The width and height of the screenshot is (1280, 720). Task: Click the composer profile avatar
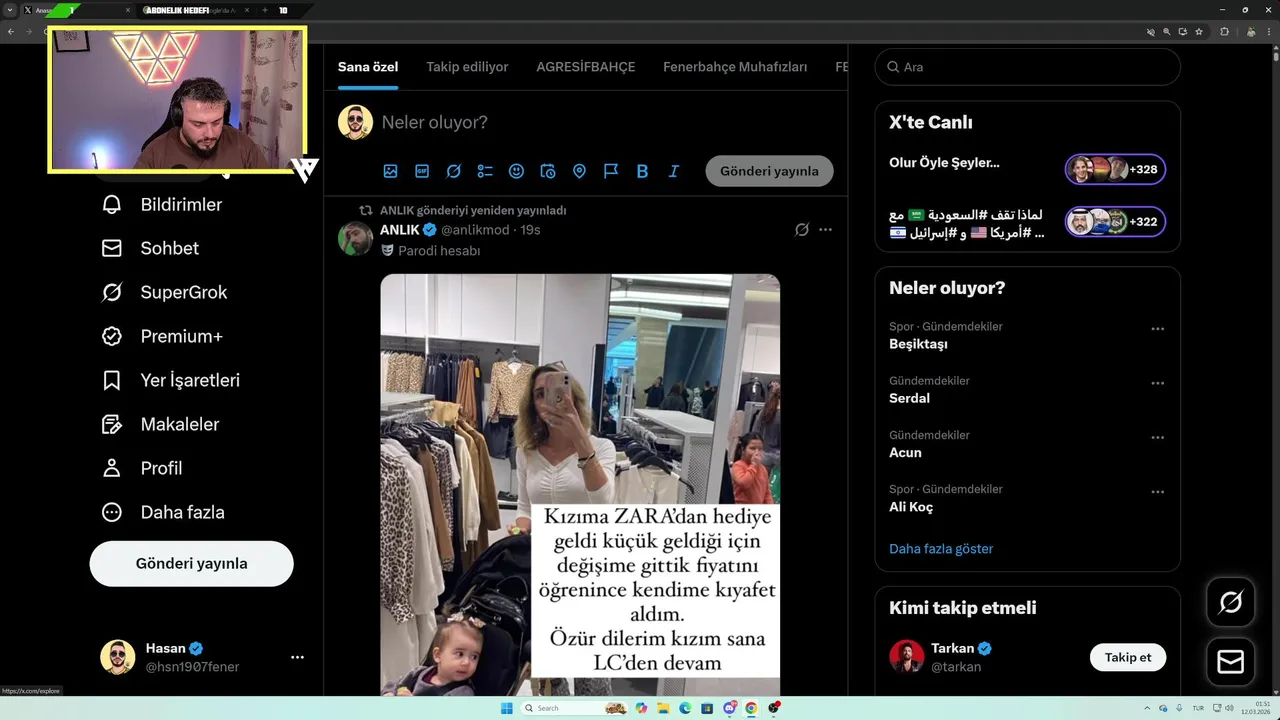click(x=355, y=122)
